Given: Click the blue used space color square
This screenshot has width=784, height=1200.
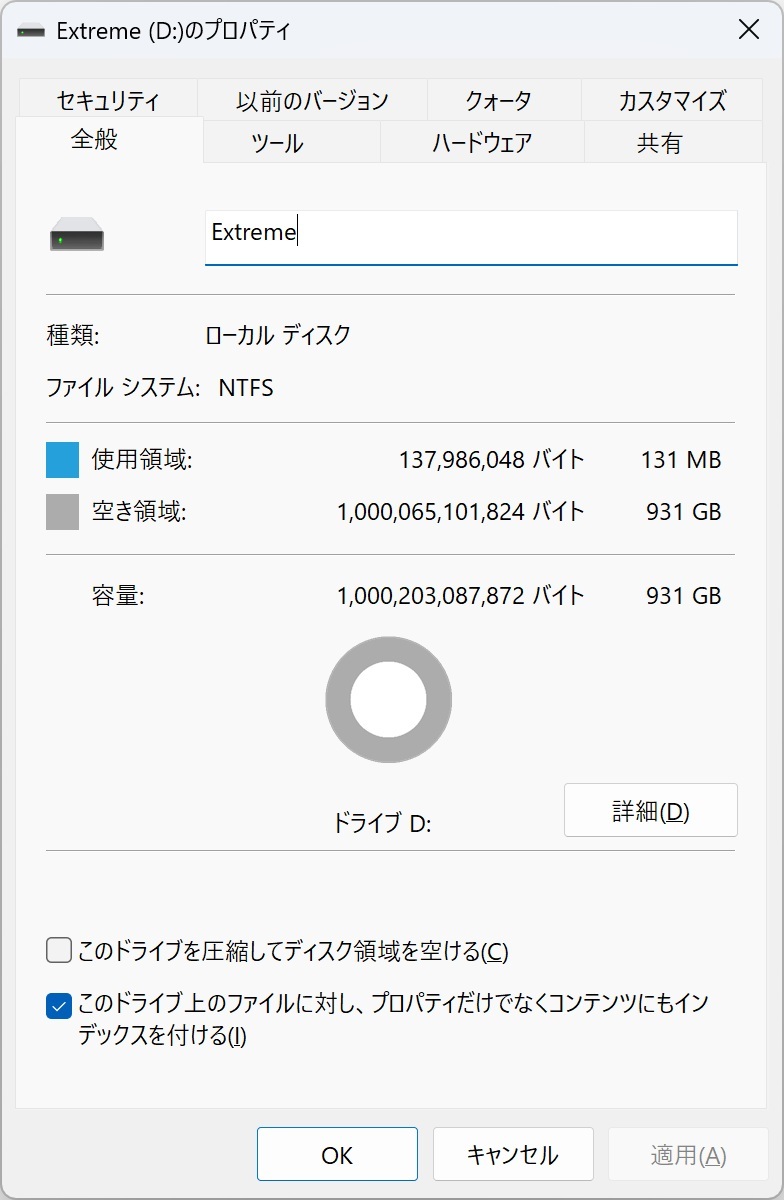Looking at the screenshot, I should pos(62,460).
